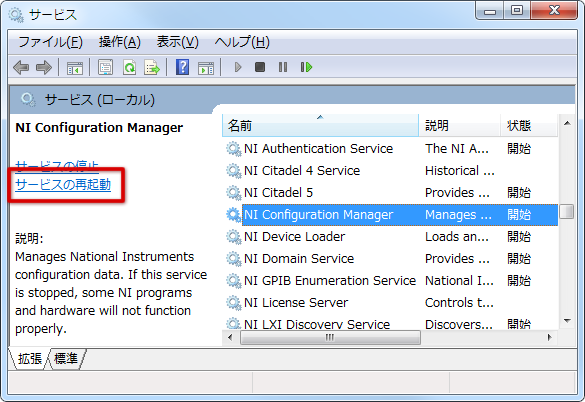Click the vertical scrollbar up arrow

pos(567,123)
